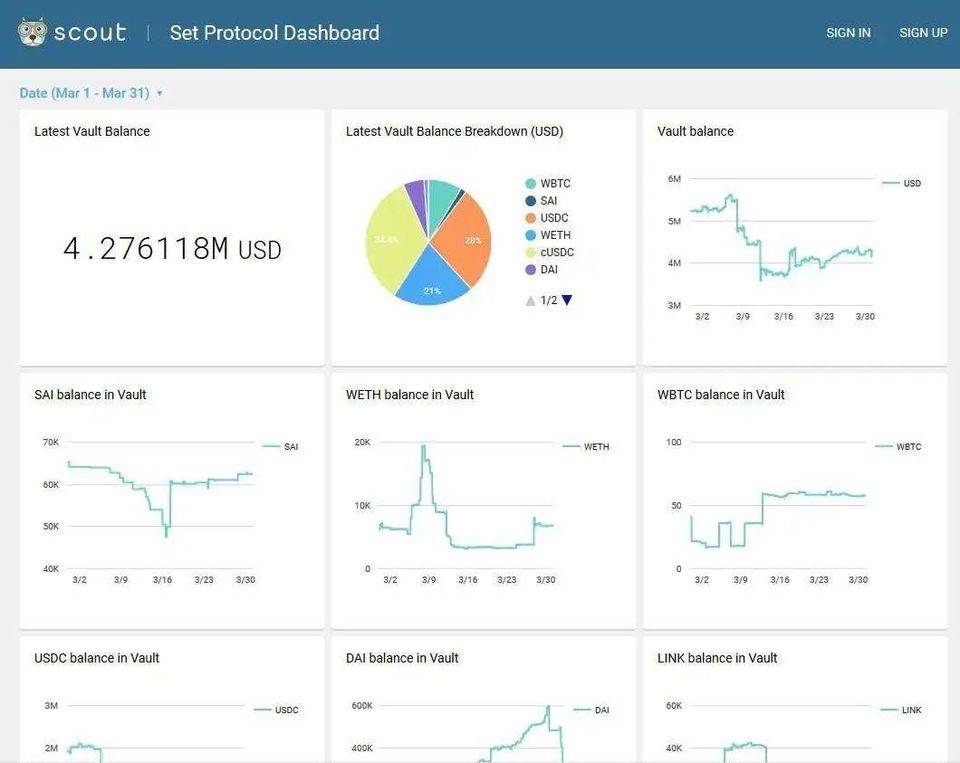
Task: Click the Scout dog logo icon
Action: click(x=32, y=32)
